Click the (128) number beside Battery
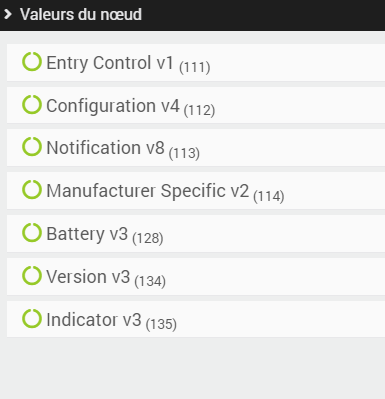 [148, 238]
